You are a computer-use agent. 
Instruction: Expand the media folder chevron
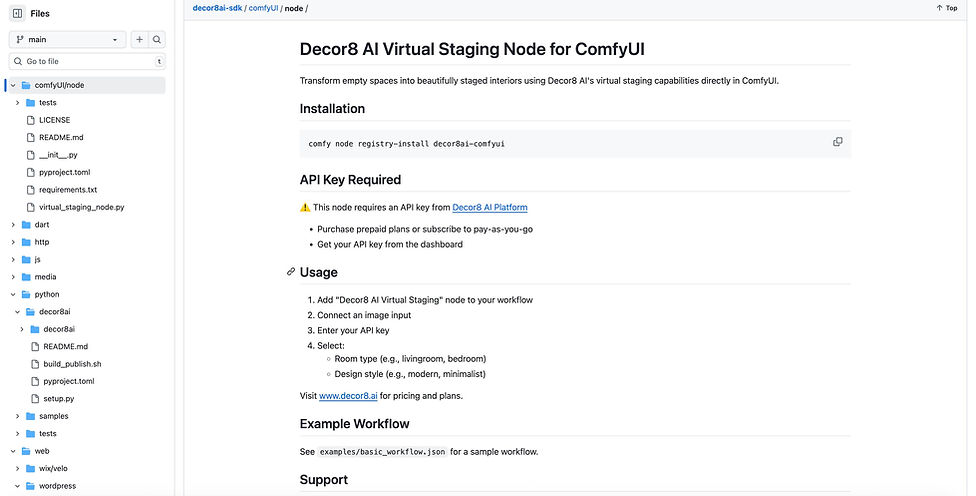point(13,277)
